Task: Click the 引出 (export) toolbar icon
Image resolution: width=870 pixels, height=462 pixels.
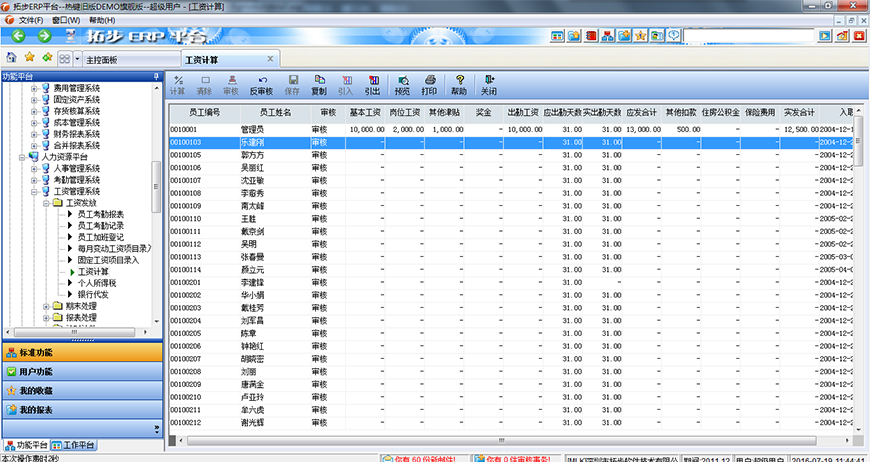Action: (372, 84)
